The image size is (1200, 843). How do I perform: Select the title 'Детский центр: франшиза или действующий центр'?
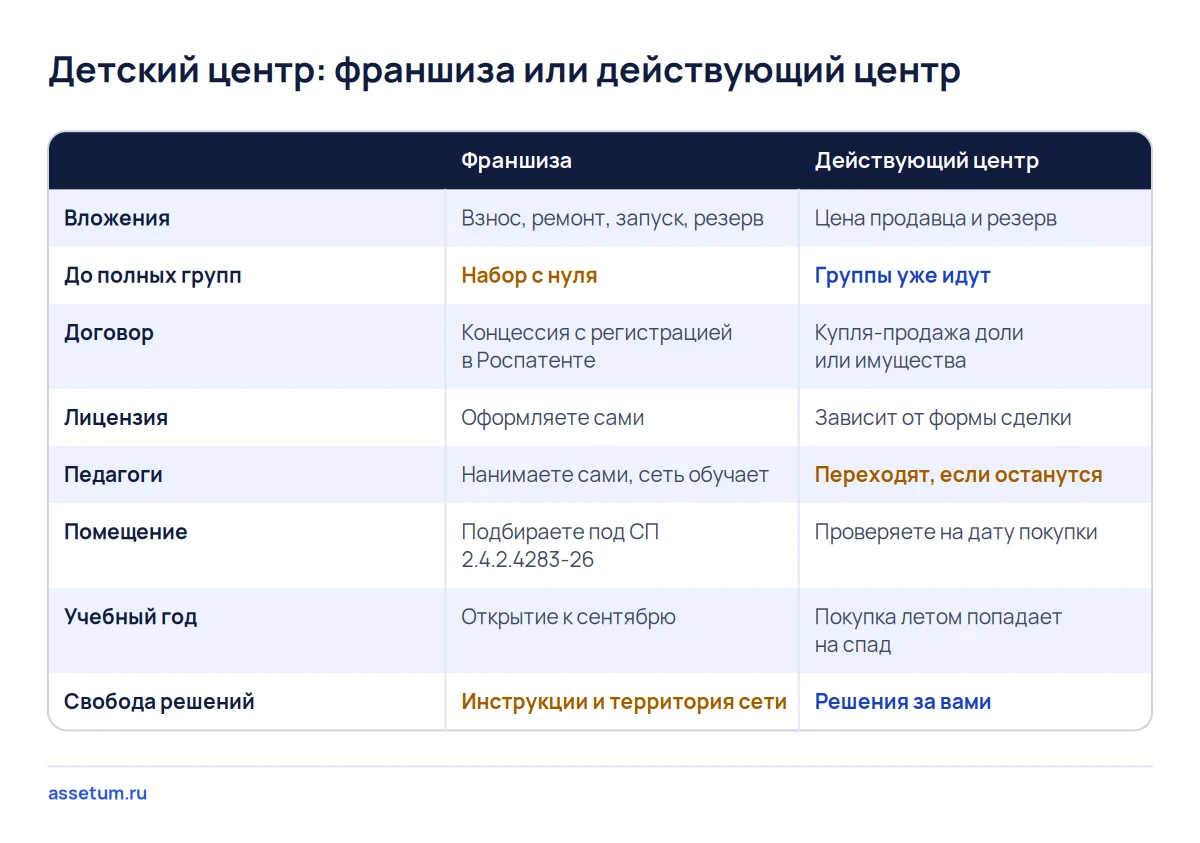[x=504, y=71]
